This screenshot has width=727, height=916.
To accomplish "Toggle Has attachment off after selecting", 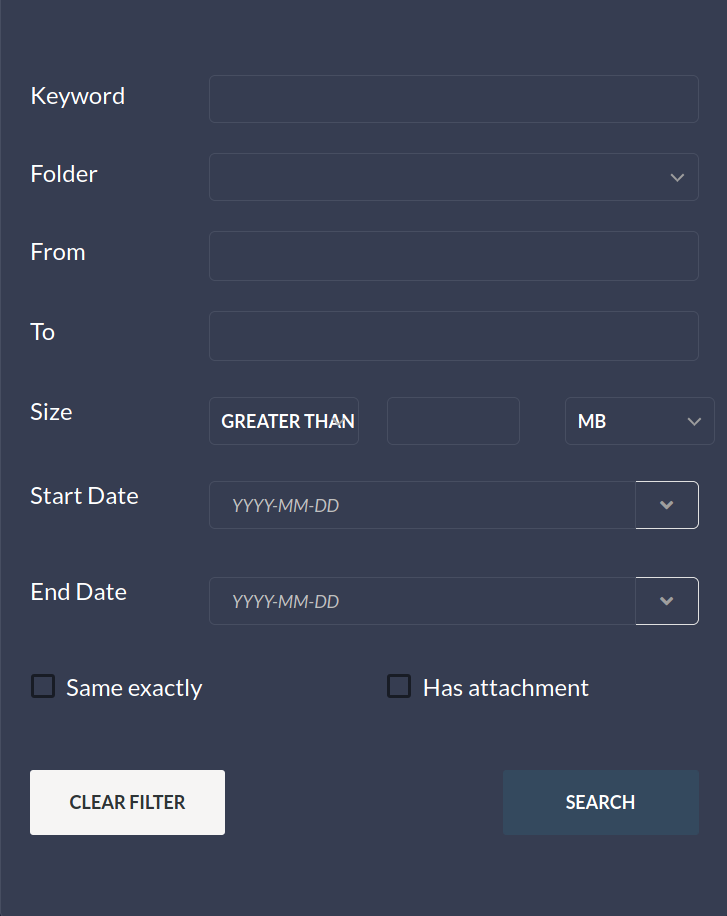I will tap(399, 686).
